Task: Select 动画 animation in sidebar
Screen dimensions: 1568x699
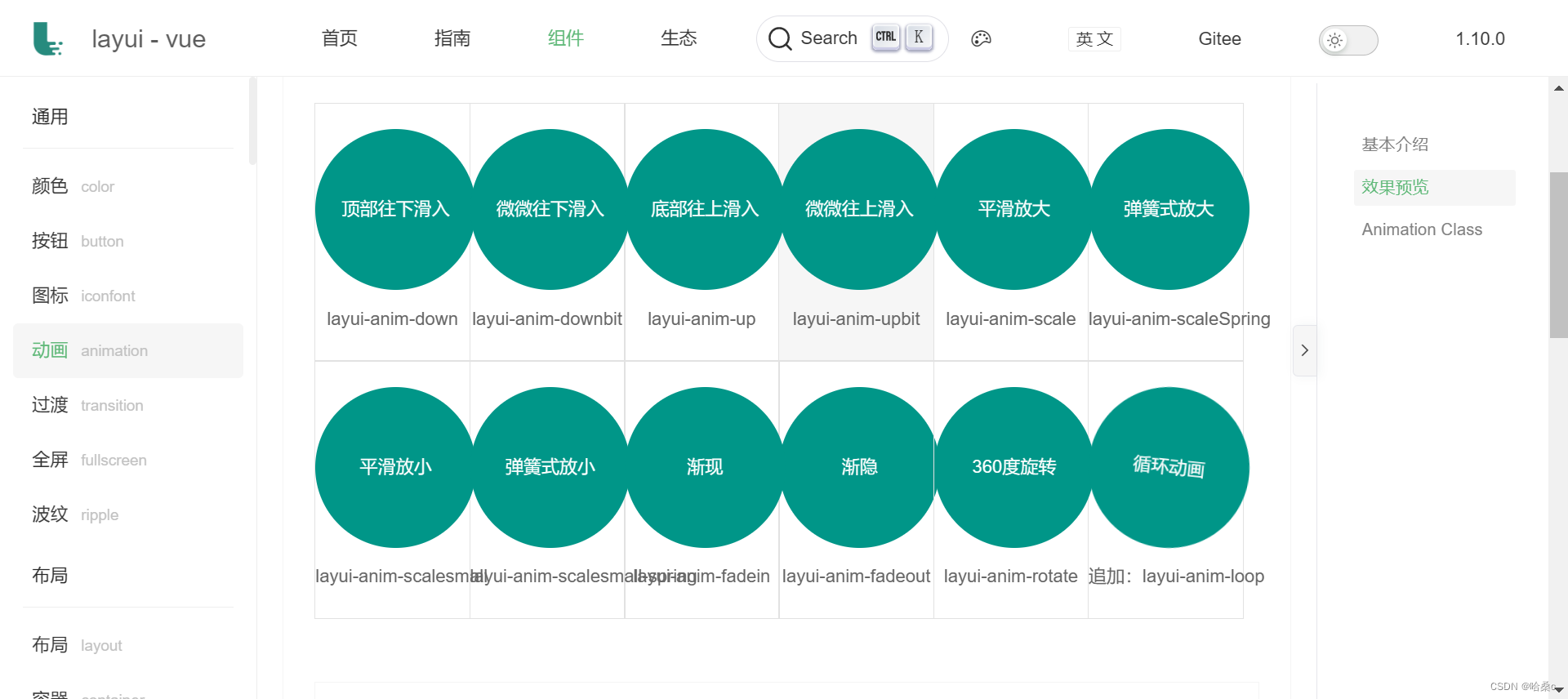Action: tap(128, 350)
